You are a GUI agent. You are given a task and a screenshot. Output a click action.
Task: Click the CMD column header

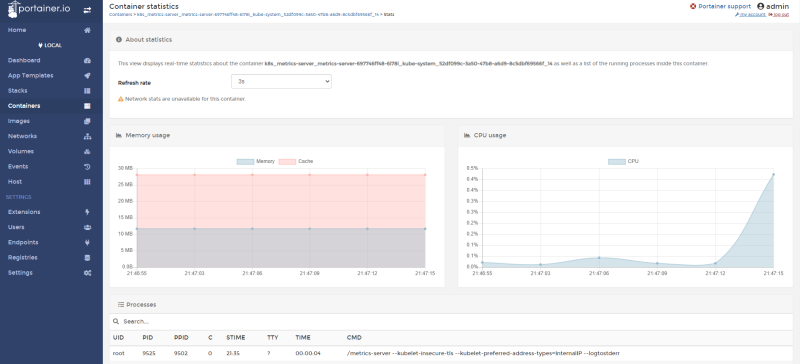pos(354,337)
